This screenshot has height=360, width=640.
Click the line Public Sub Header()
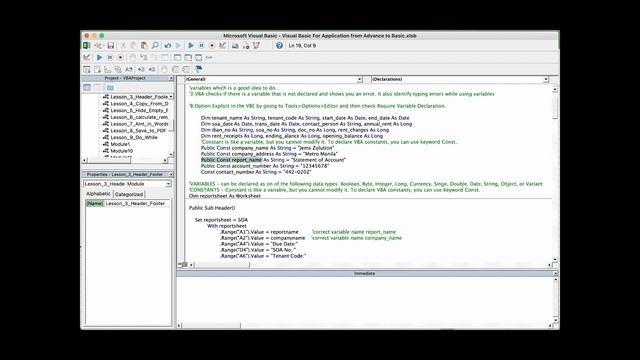click(212, 208)
